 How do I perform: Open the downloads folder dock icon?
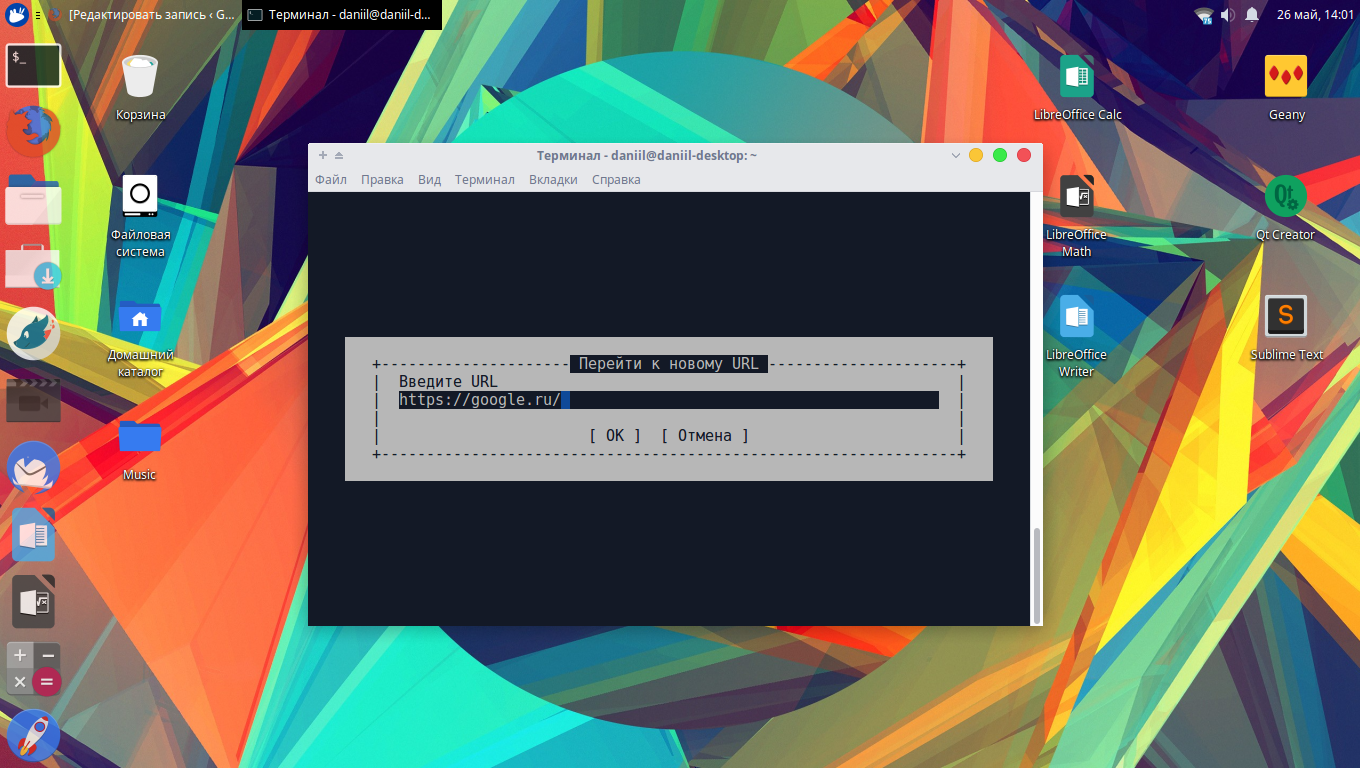[x=34, y=266]
